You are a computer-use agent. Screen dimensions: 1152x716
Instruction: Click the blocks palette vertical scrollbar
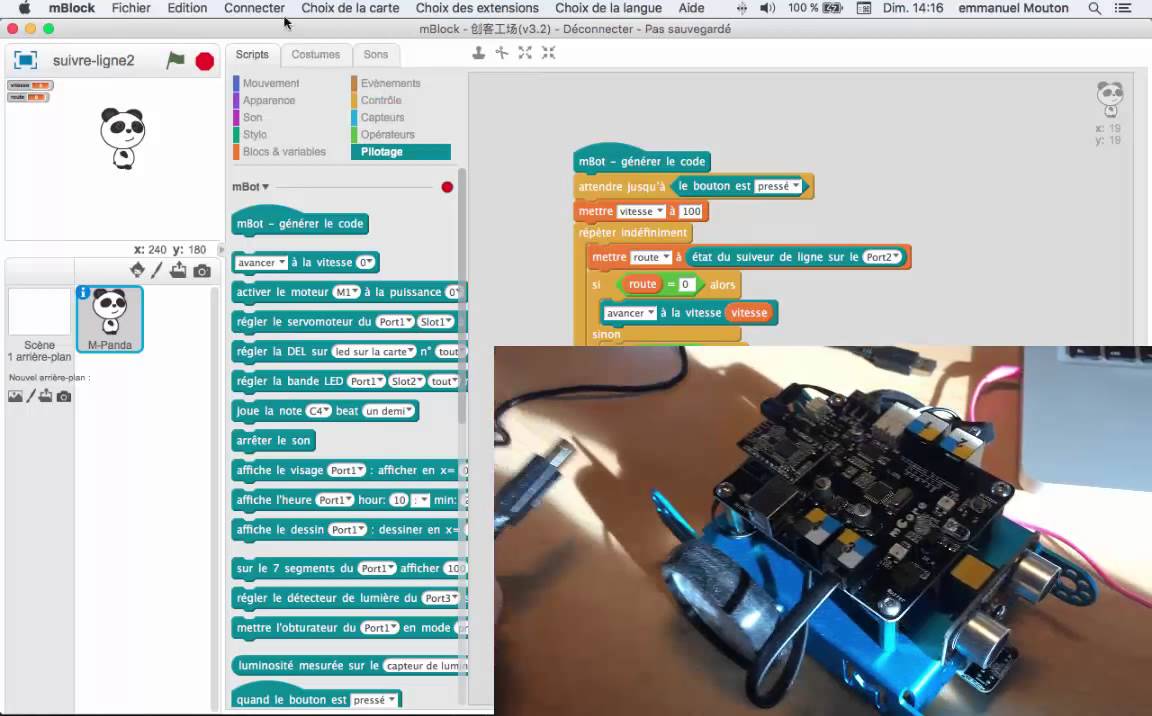(x=461, y=294)
